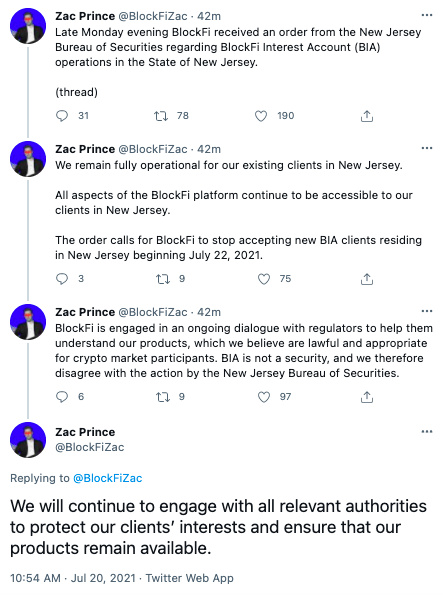Share the regulators dialogue tweet
The image size is (443, 595).
click(x=367, y=397)
